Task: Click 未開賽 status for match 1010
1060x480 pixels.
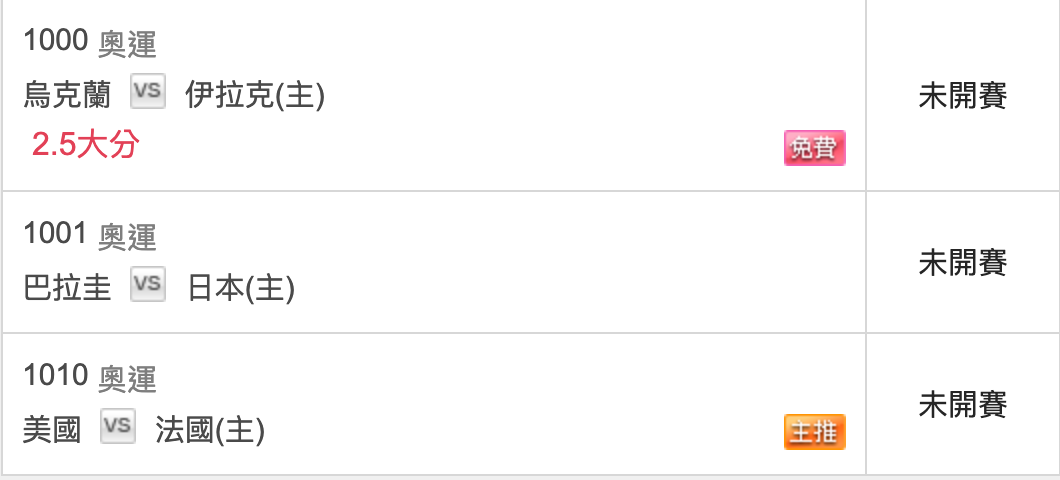Action: click(963, 404)
